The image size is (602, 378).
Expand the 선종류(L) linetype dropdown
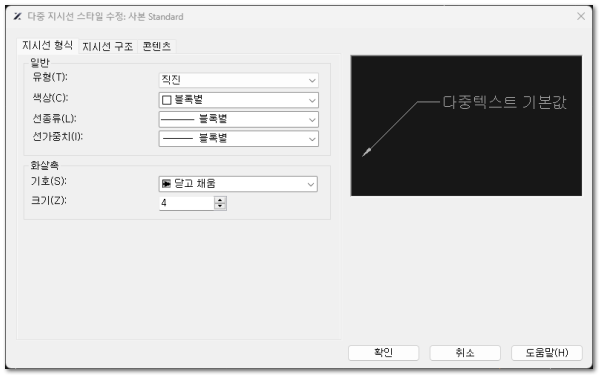(x=238, y=119)
